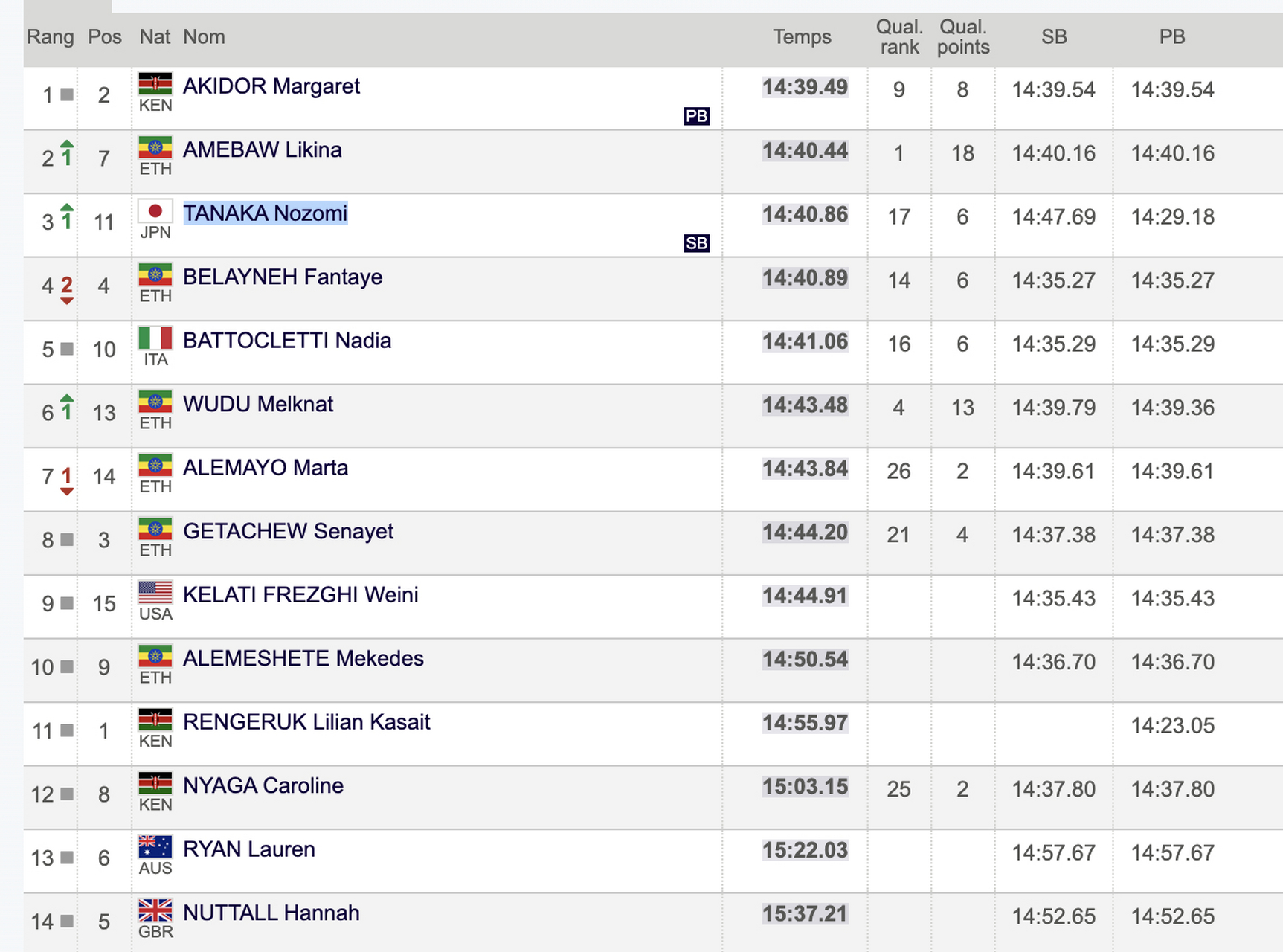Open the highlighted TANAKA Nozomi name

click(x=266, y=213)
